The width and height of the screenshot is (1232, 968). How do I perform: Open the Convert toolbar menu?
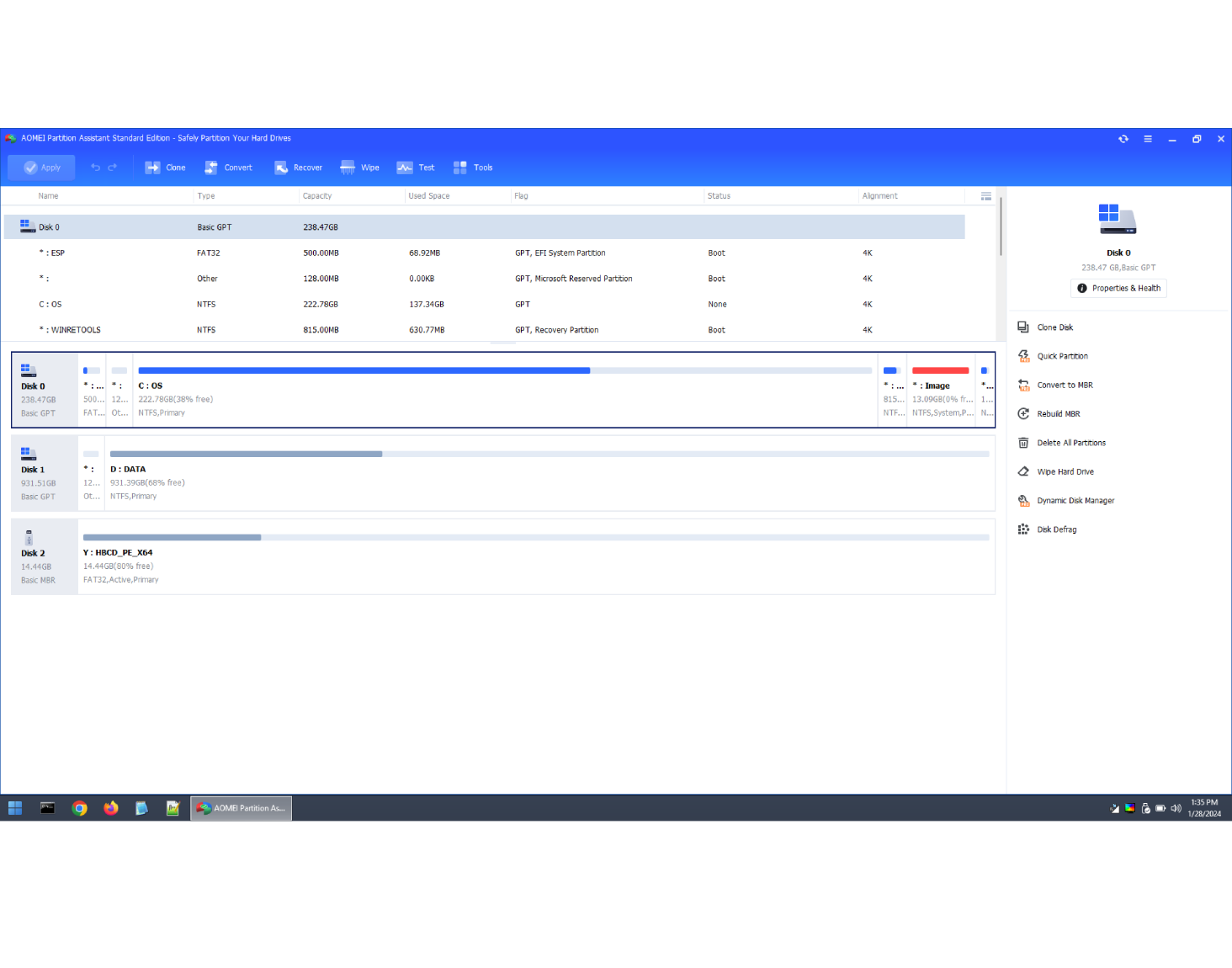click(x=228, y=168)
